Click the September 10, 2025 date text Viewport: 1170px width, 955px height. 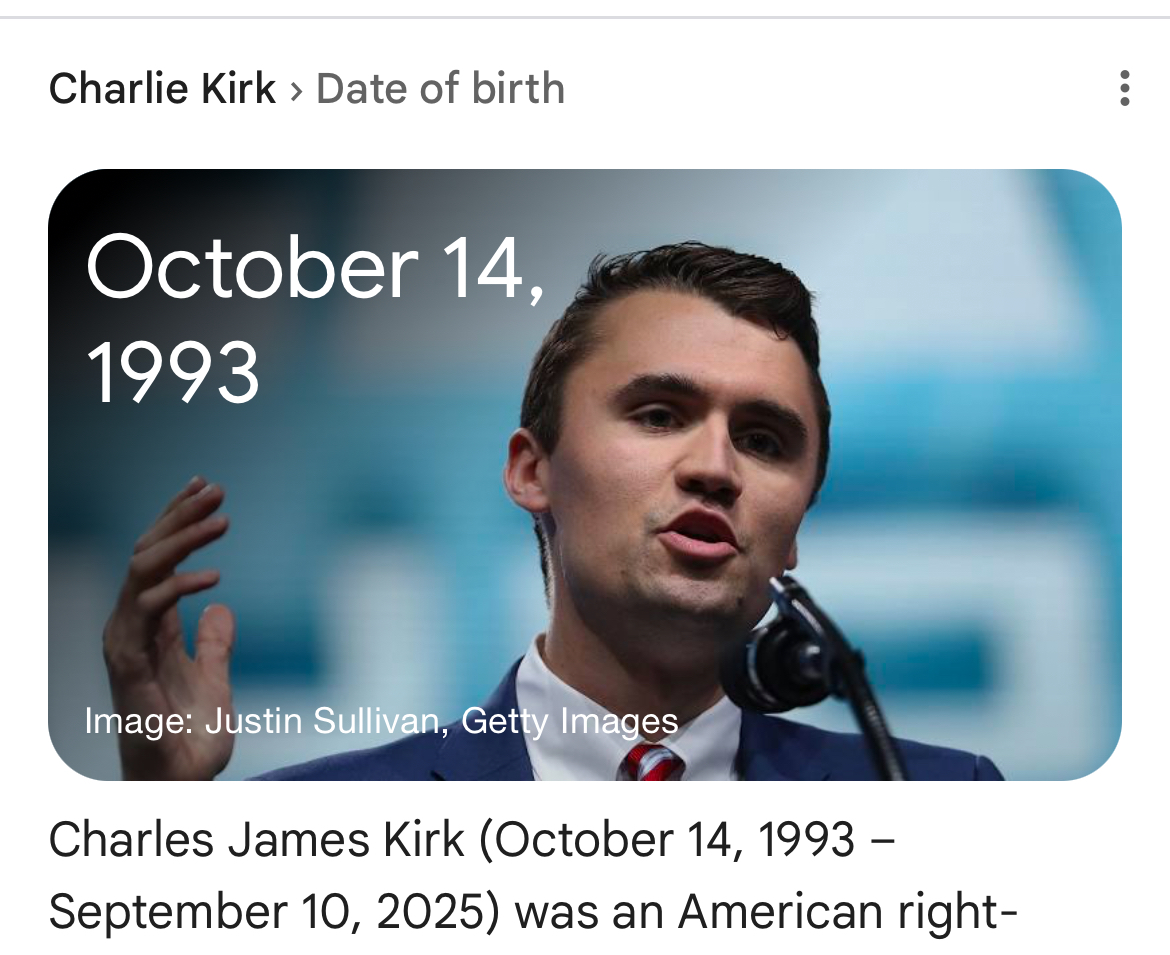tap(272, 911)
